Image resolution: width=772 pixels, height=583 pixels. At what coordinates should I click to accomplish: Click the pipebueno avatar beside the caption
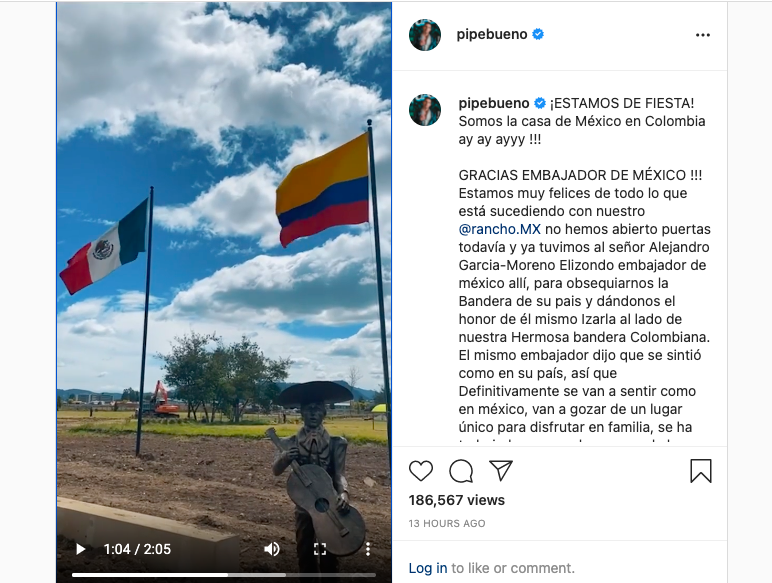pyautogui.click(x=425, y=110)
